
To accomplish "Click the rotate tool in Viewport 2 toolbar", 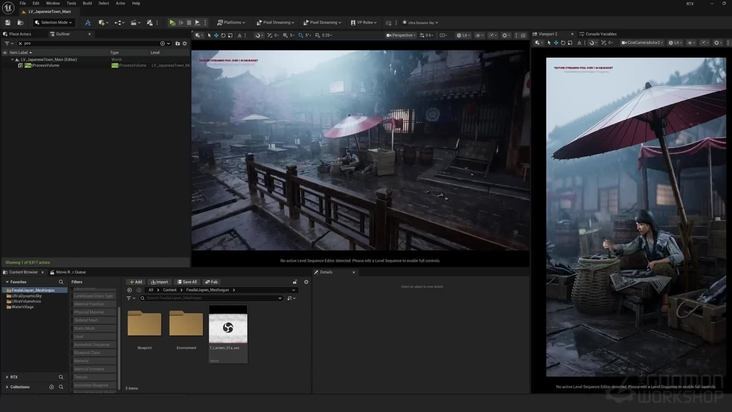I will point(563,42).
